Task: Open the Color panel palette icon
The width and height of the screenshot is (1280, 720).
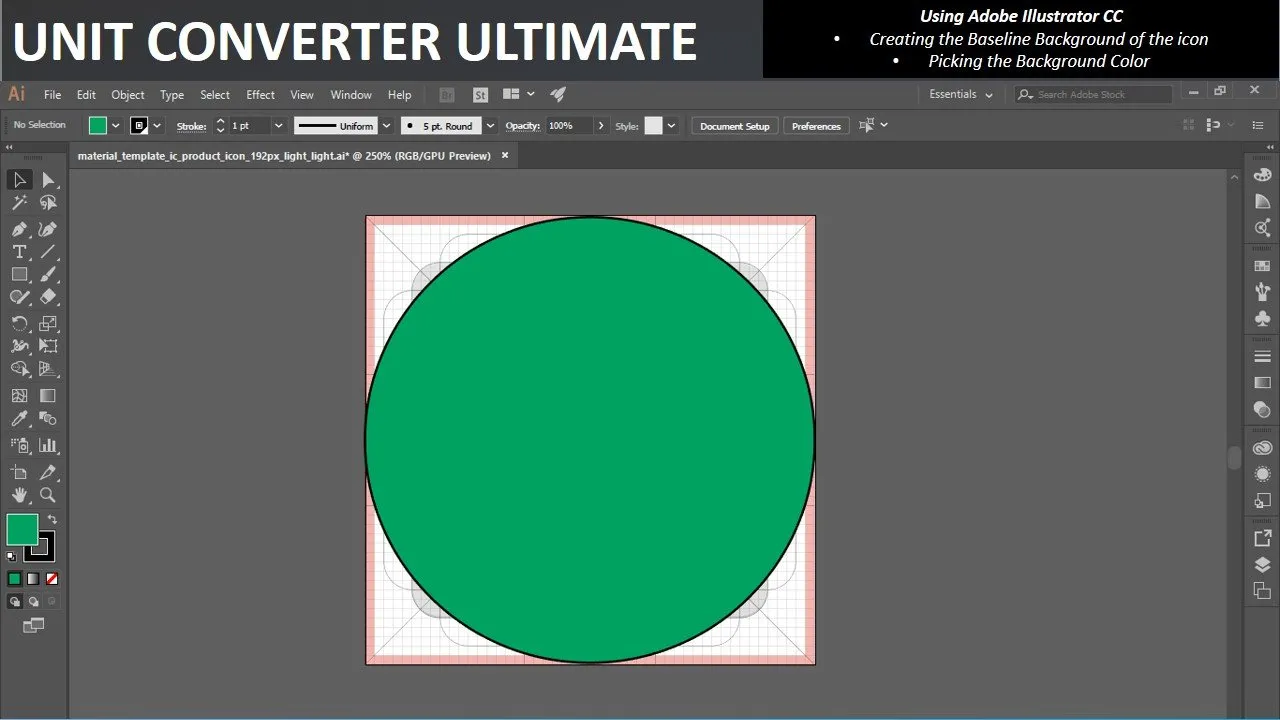Action: pyautogui.click(x=1262, y=176)
